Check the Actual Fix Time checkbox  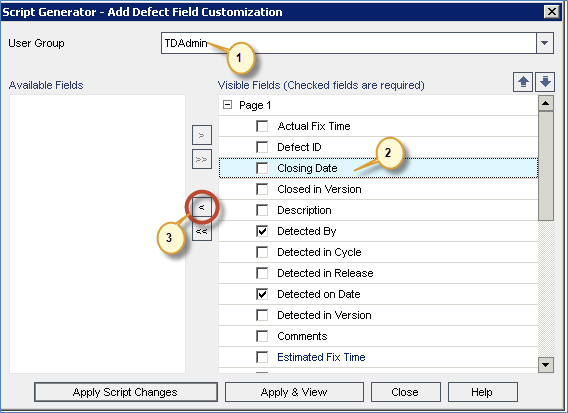(262, 126)
